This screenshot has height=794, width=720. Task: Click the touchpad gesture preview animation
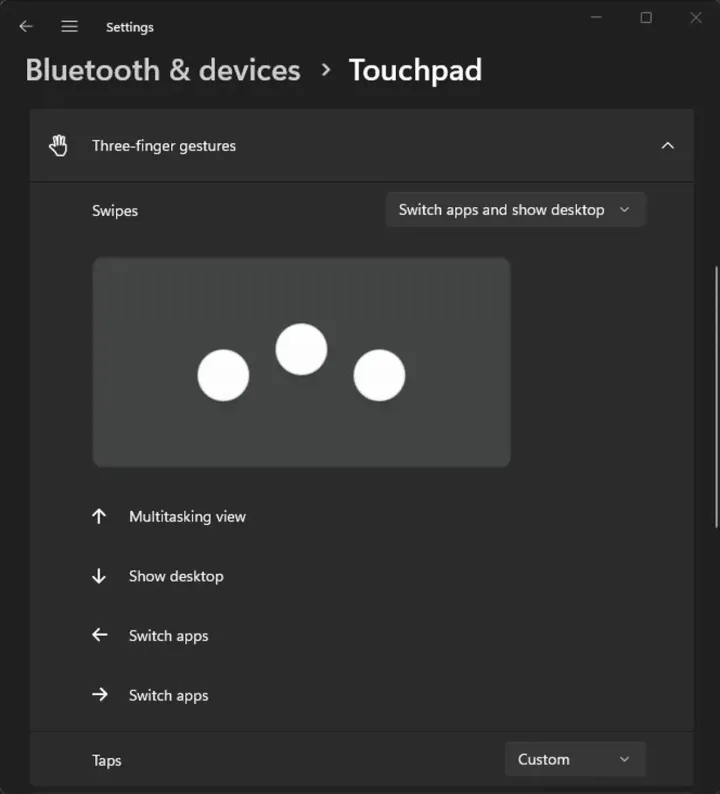pos(301,362)
